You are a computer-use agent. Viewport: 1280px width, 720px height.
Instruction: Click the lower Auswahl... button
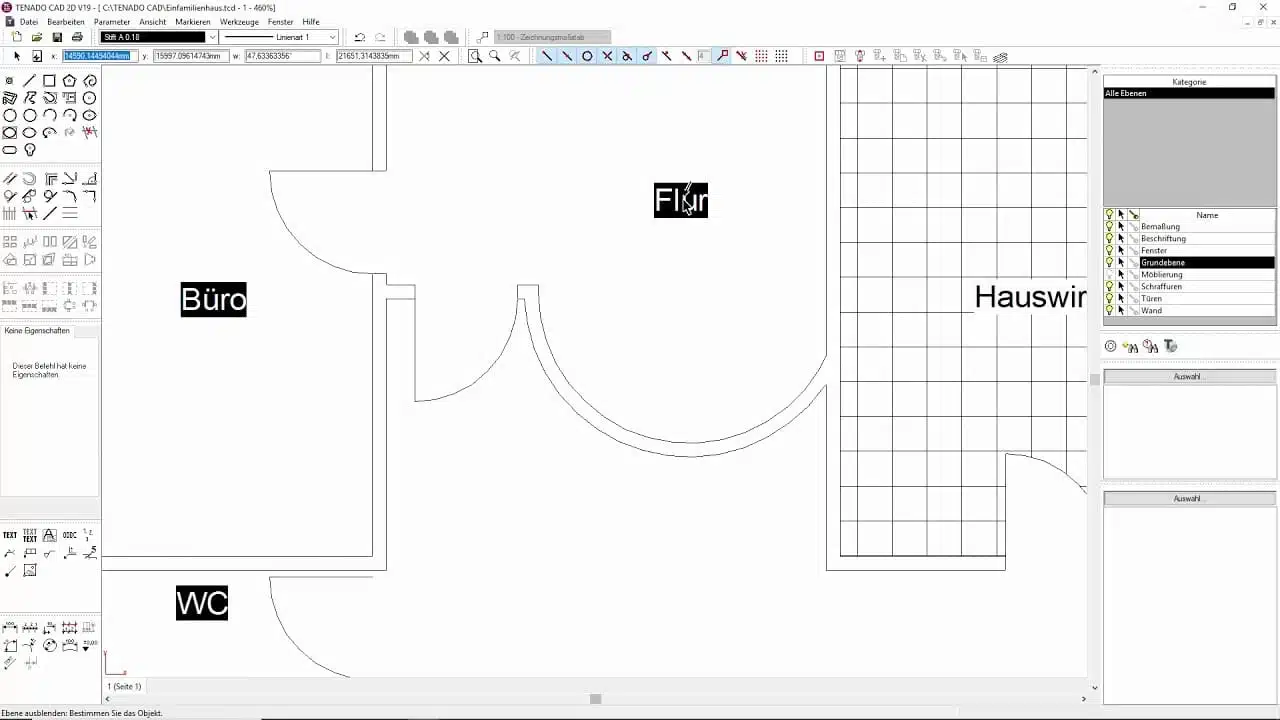click(x=1189, y=498)
